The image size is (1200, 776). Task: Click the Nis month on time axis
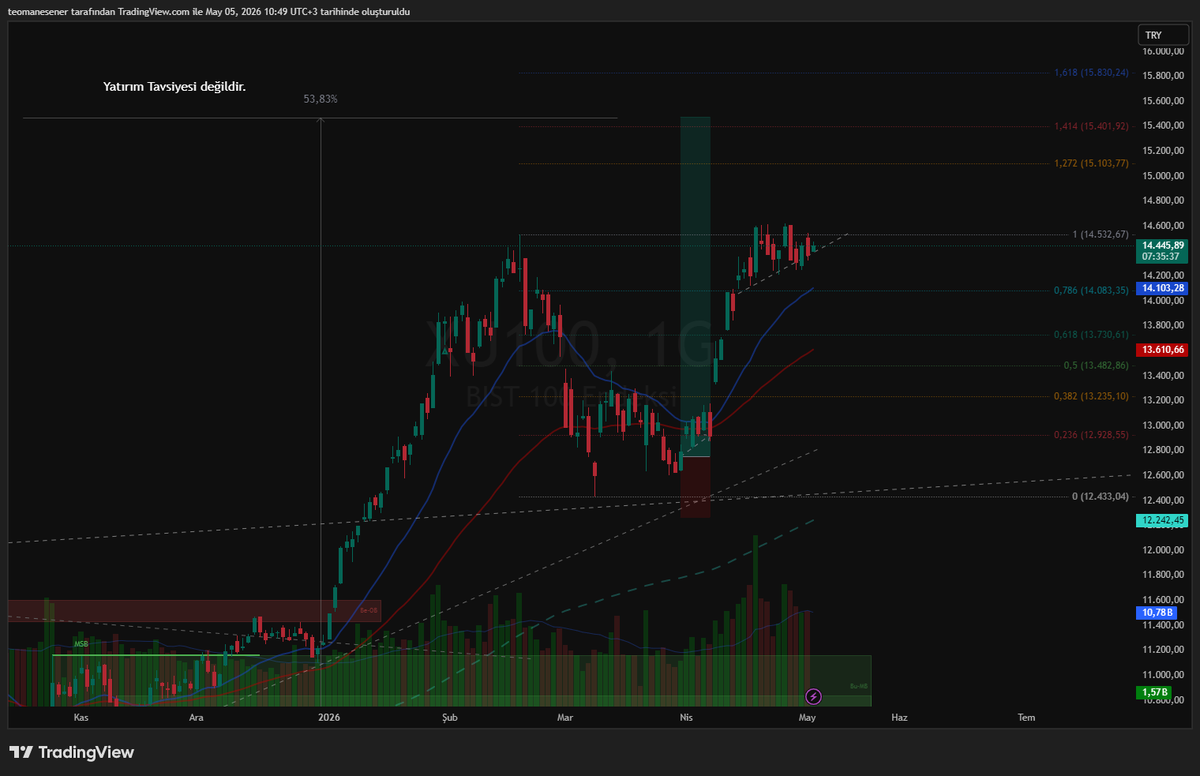point(686,718)
